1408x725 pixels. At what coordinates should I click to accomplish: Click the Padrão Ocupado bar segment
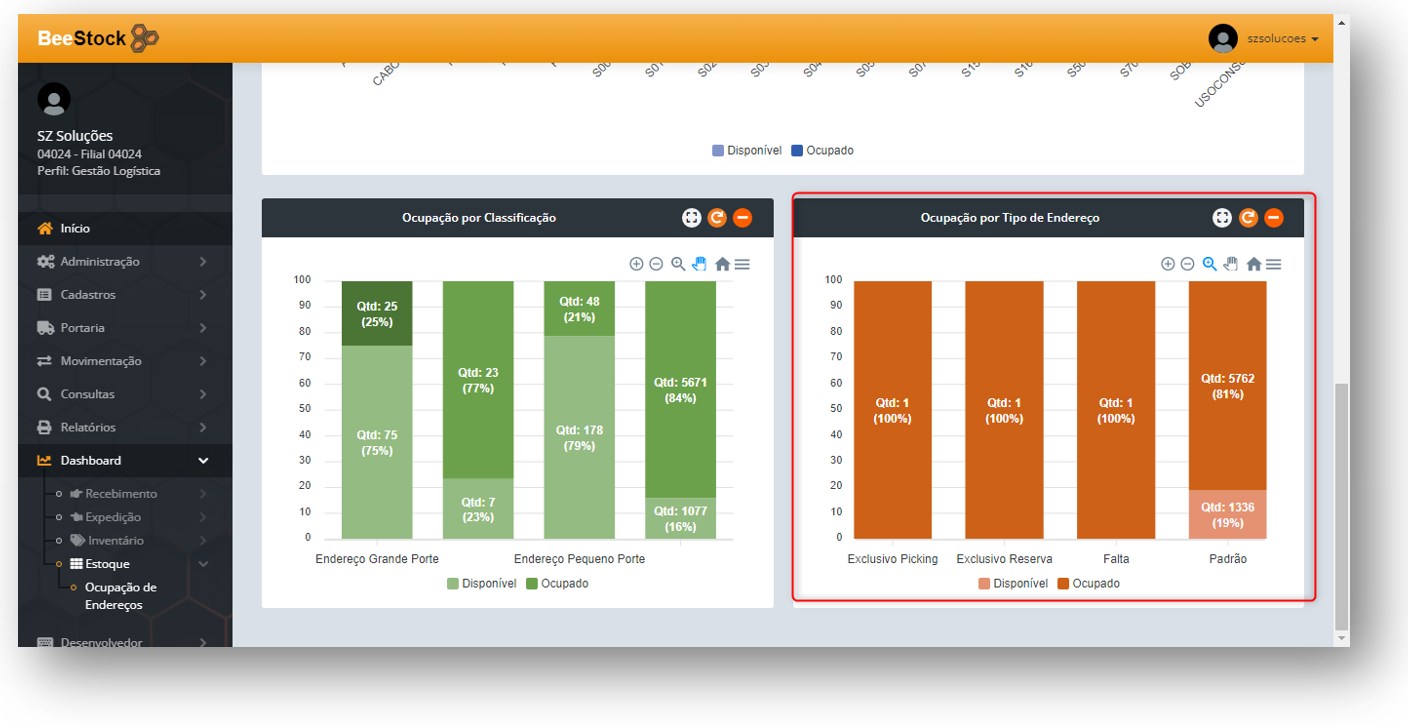1227,385
